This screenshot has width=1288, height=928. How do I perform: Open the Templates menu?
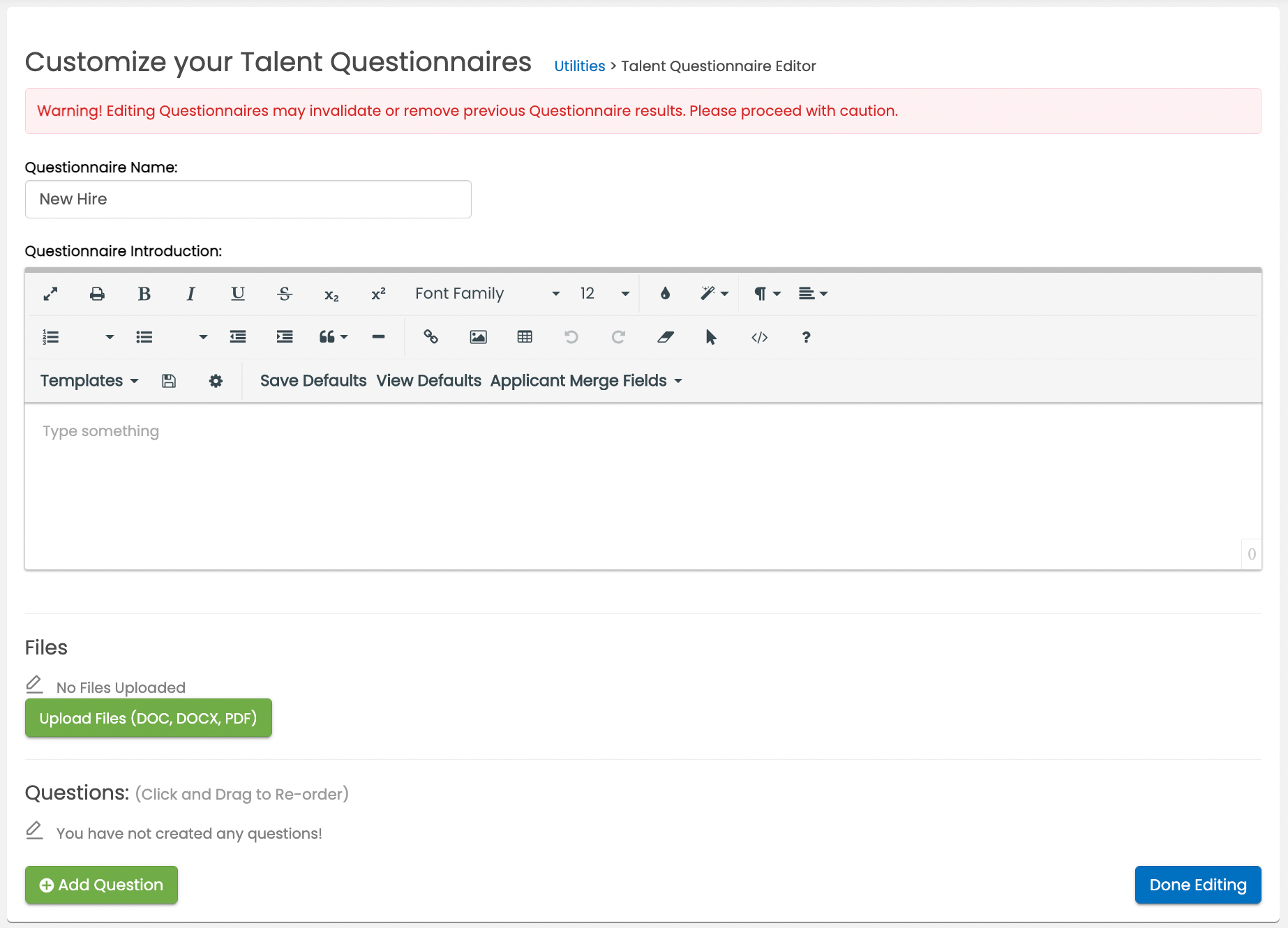(89, 381)
